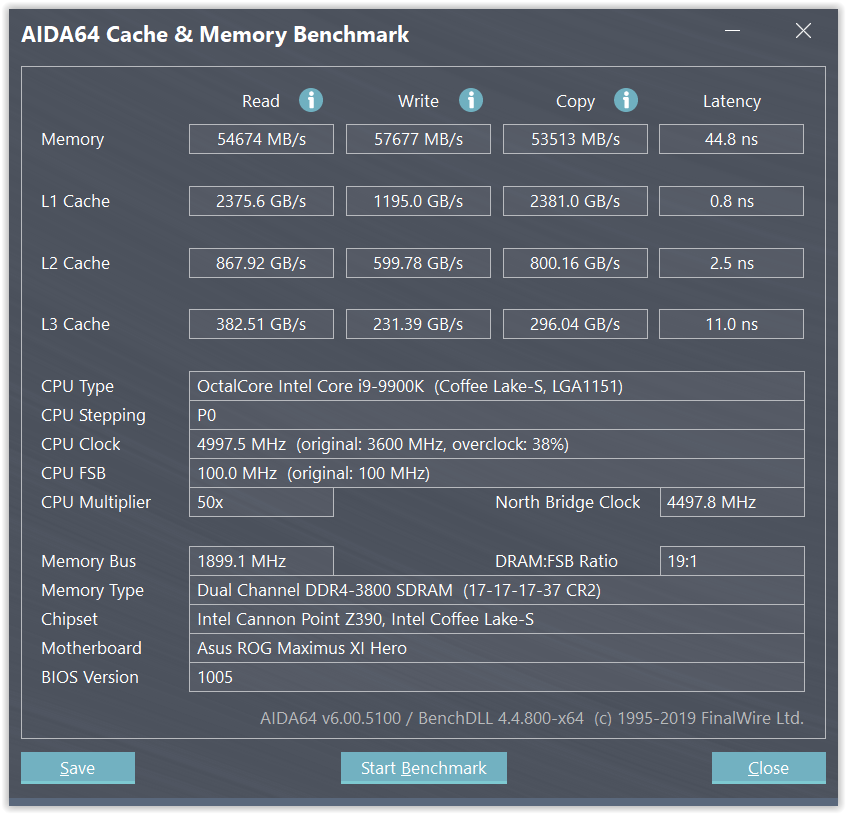The width and height of the screenshot is (846, 814).
Task: Click Motherboard field Asus ROG Maximus XI Hero
Action: coord(497,648)
